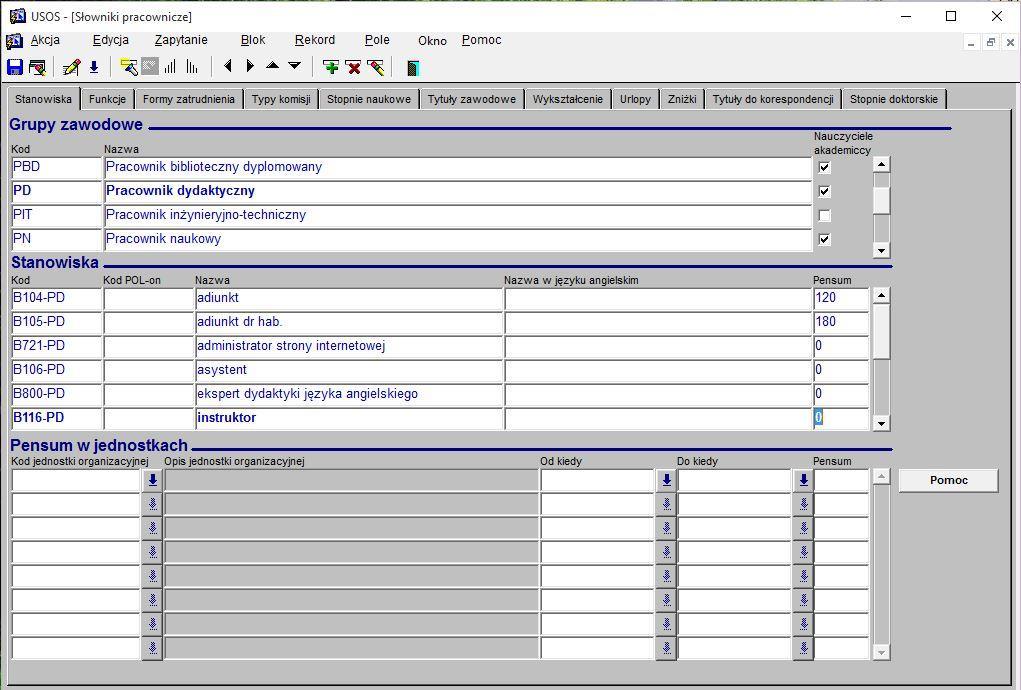The height and width of the screenshot is (690, 1021).
Task: Move to next record with down triangle
Action: tap(295, 65)
